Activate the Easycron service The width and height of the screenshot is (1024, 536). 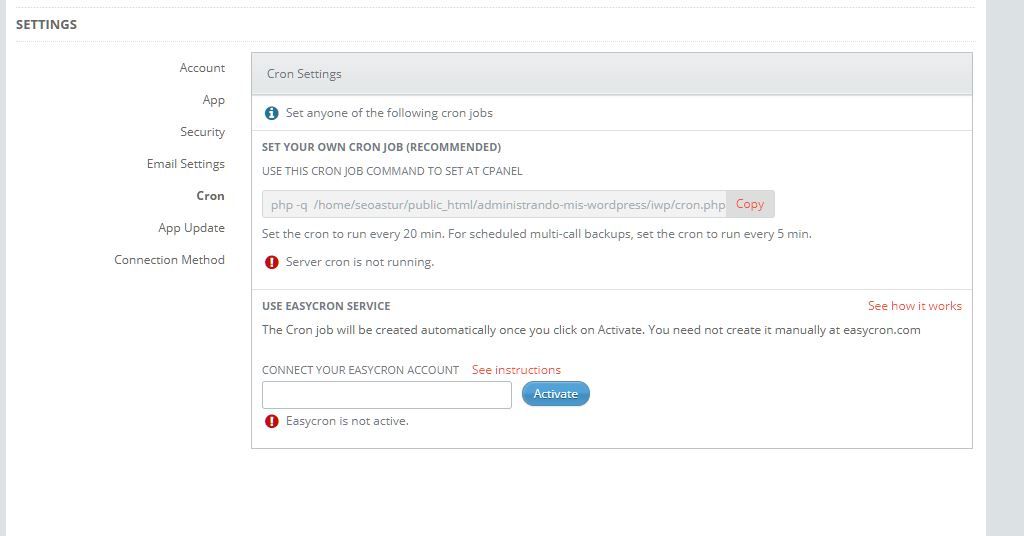tap(556, 394)
